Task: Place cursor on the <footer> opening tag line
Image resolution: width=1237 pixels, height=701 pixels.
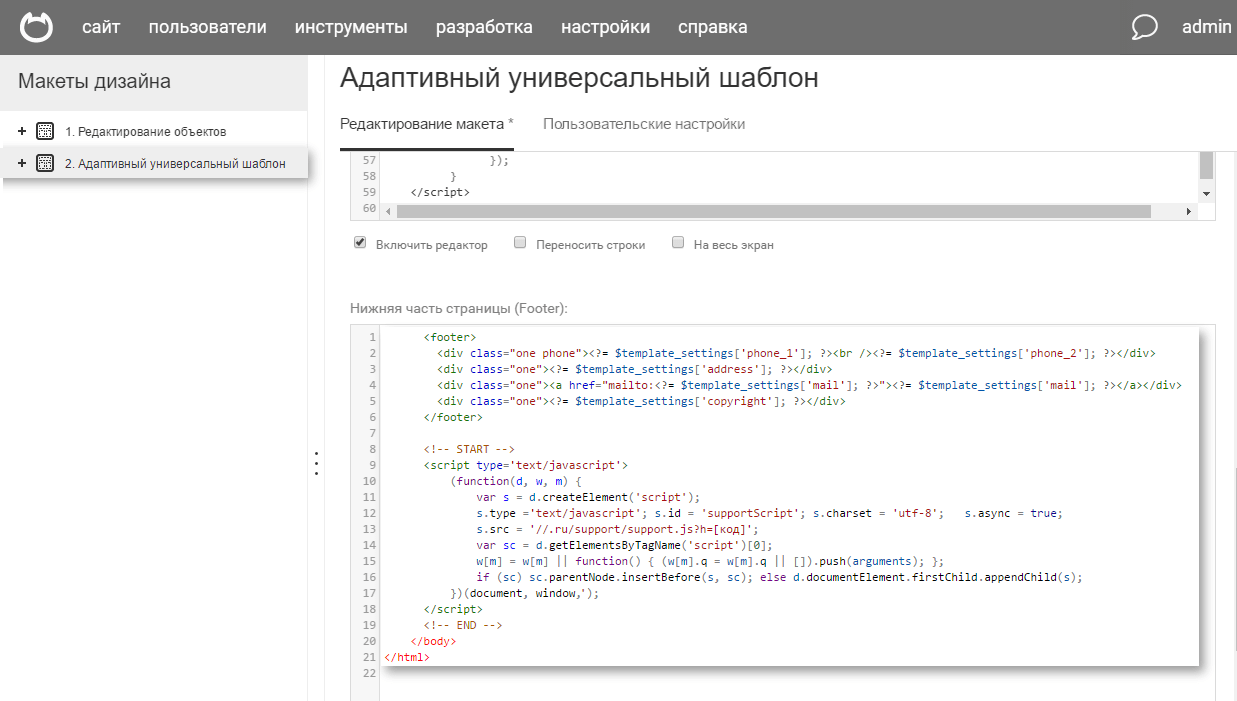Action: pyautogui.click(x=450, y=337)
